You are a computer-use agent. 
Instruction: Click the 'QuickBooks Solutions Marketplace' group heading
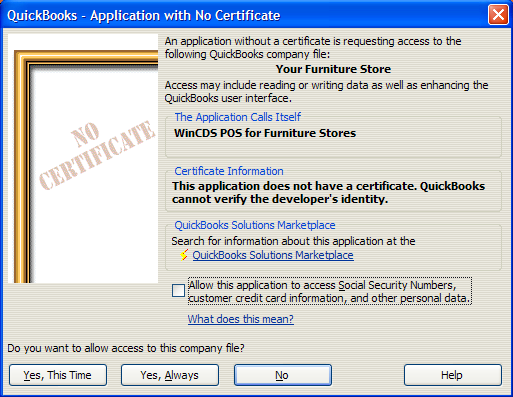(x=255, y=225)
